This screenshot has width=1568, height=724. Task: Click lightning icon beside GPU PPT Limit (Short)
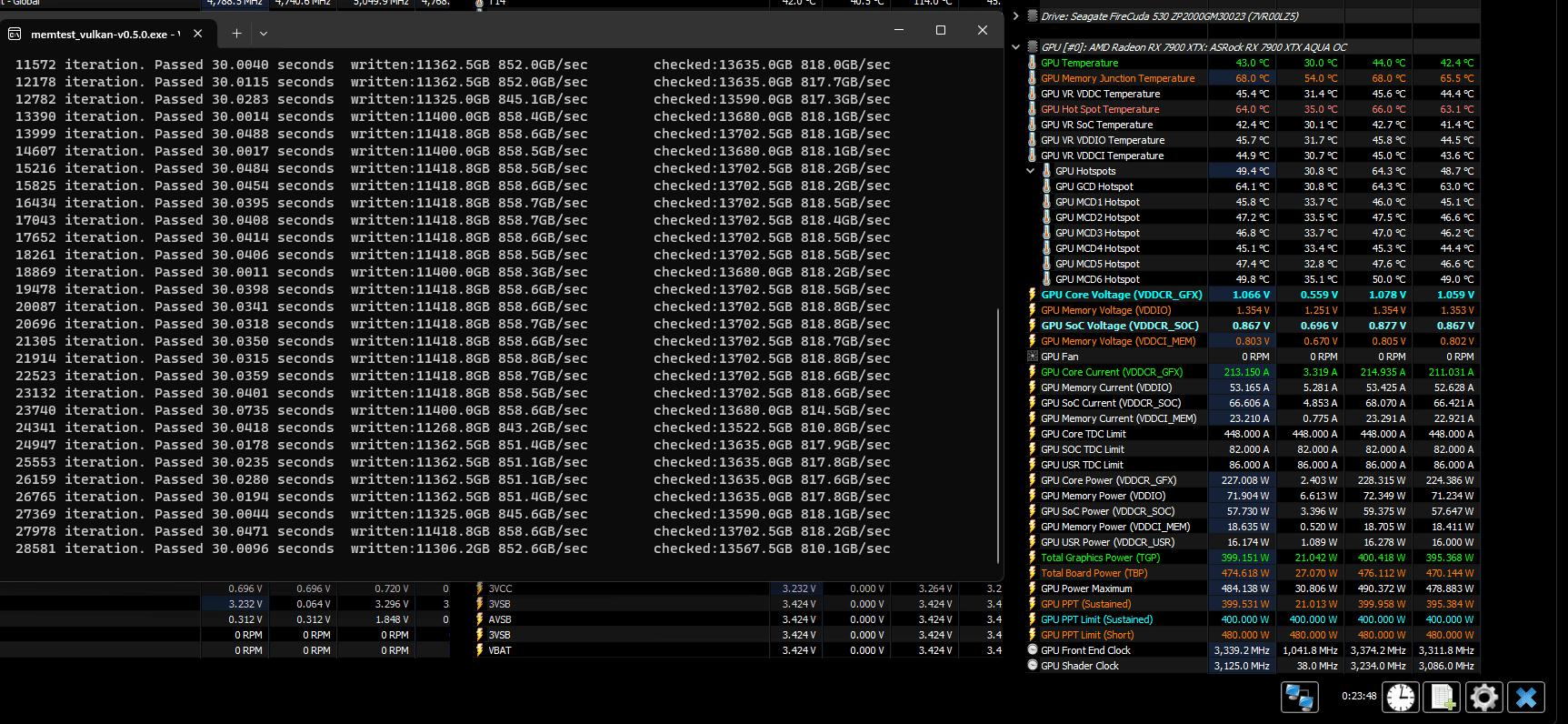[x=1032, y=635]
